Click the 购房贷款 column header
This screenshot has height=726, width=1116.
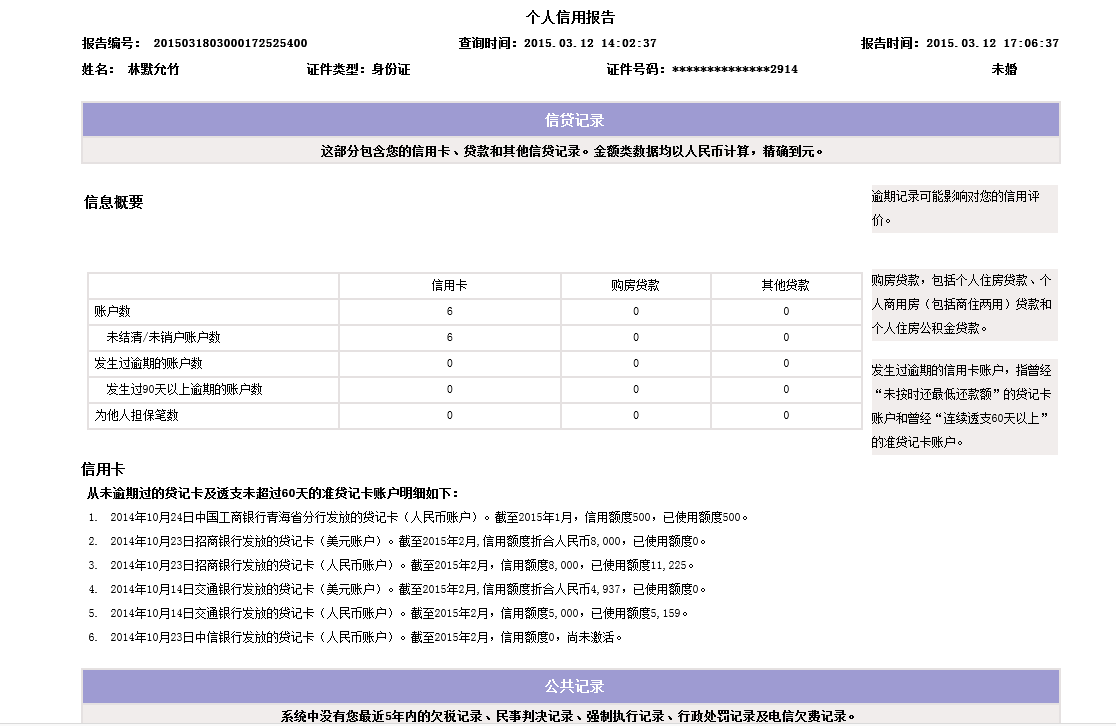[635, 285]
